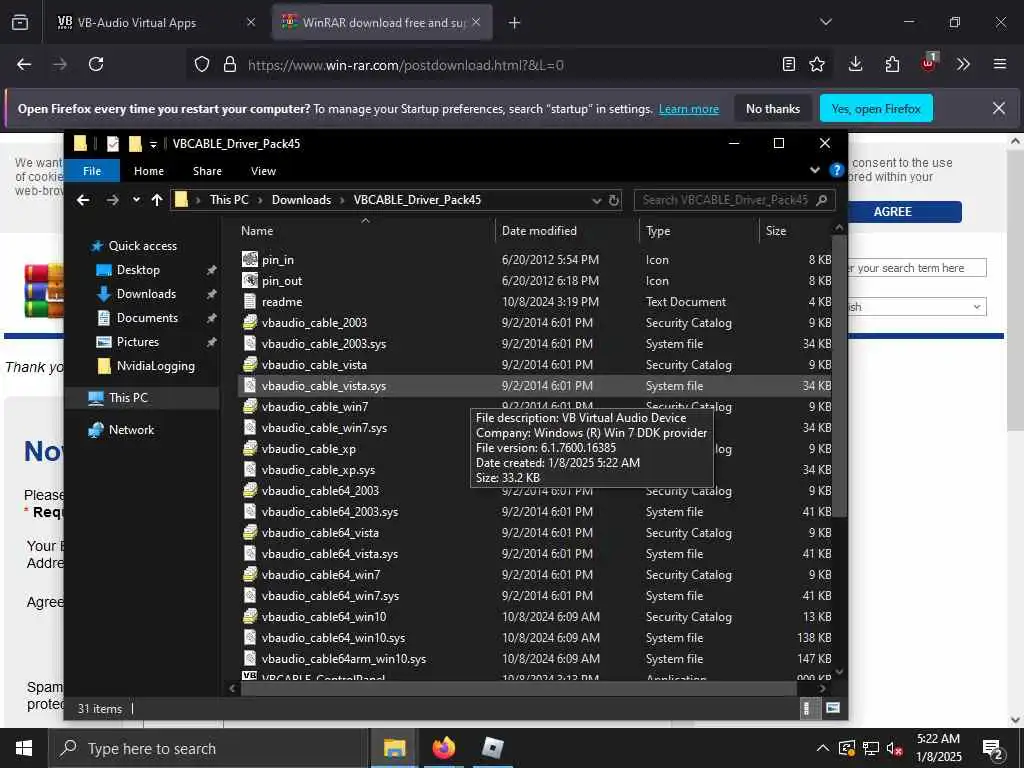1024x768 pixels.
Task: Follow the Learn more link
Action: [688, 109]
